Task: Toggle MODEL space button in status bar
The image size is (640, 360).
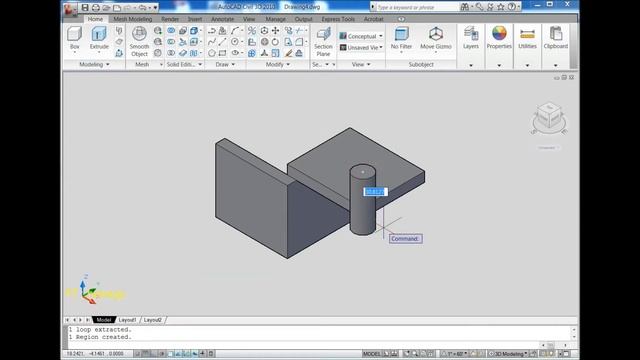Action: coord(371,353)
